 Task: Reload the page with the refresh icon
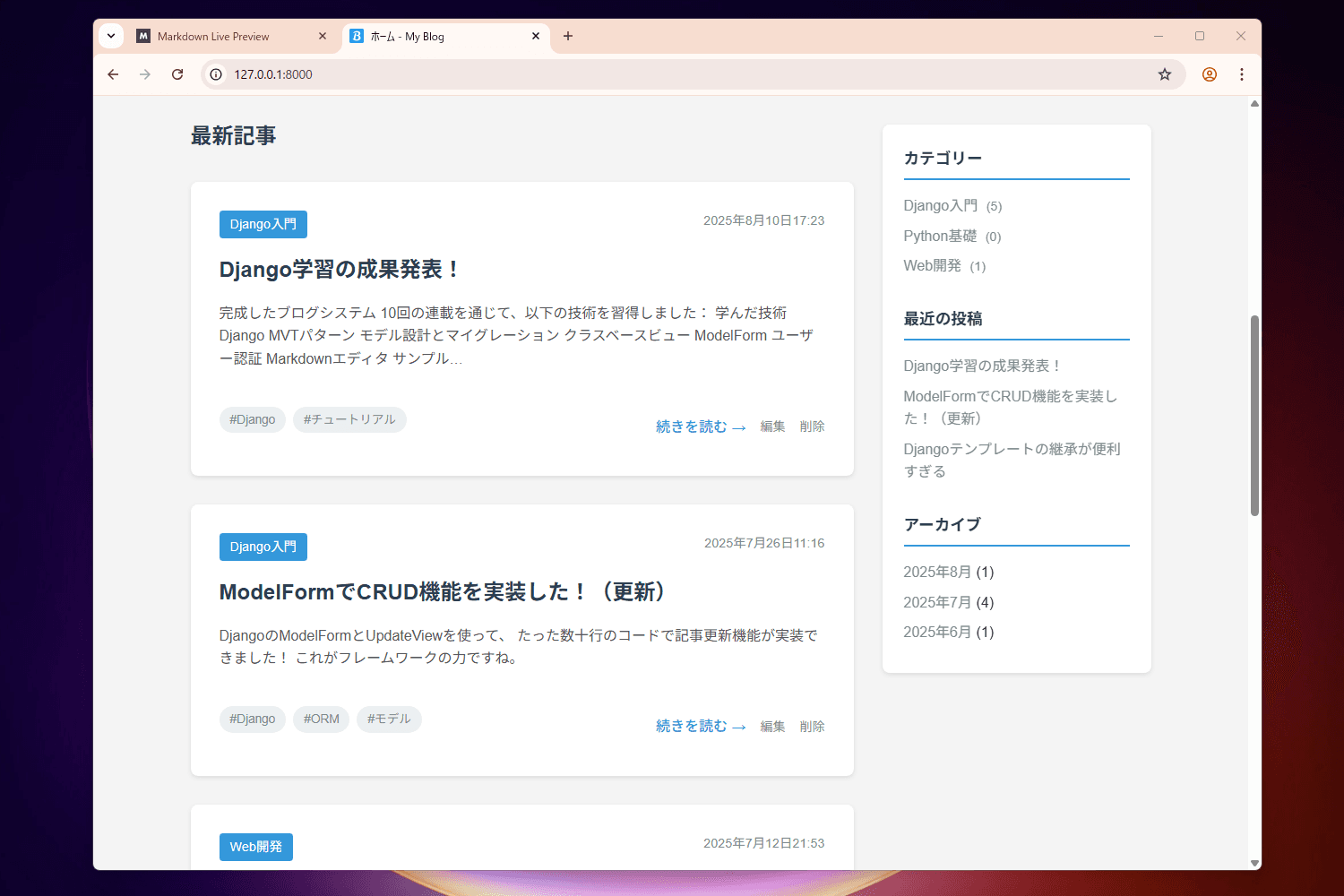point(177,74)
